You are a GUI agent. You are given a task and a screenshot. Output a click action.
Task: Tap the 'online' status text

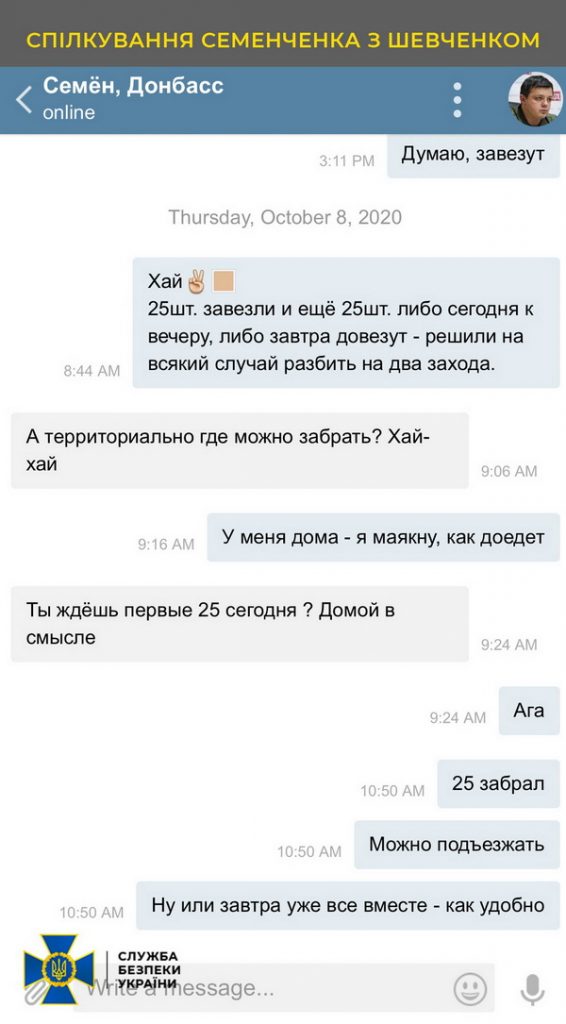click(69, 112)
